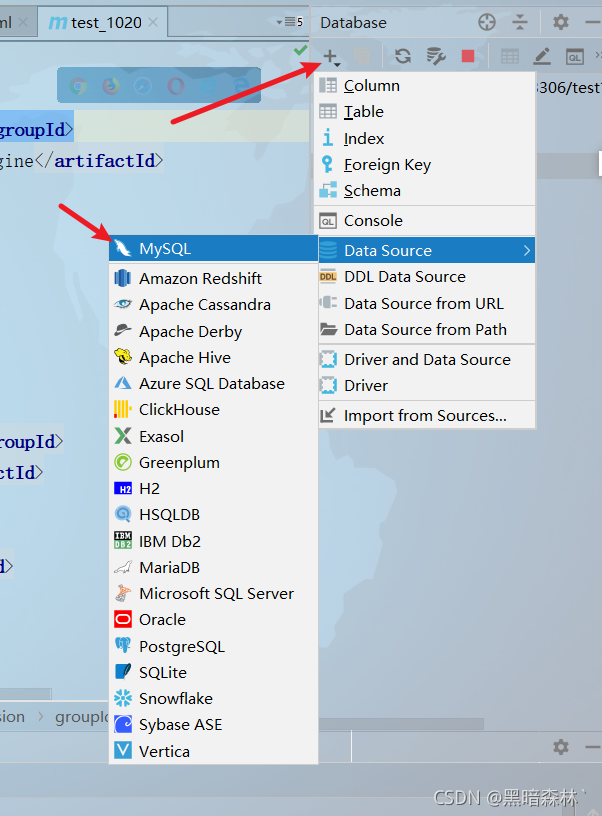
Task: Select IBM Db2 data source
Action: point(213,541)
